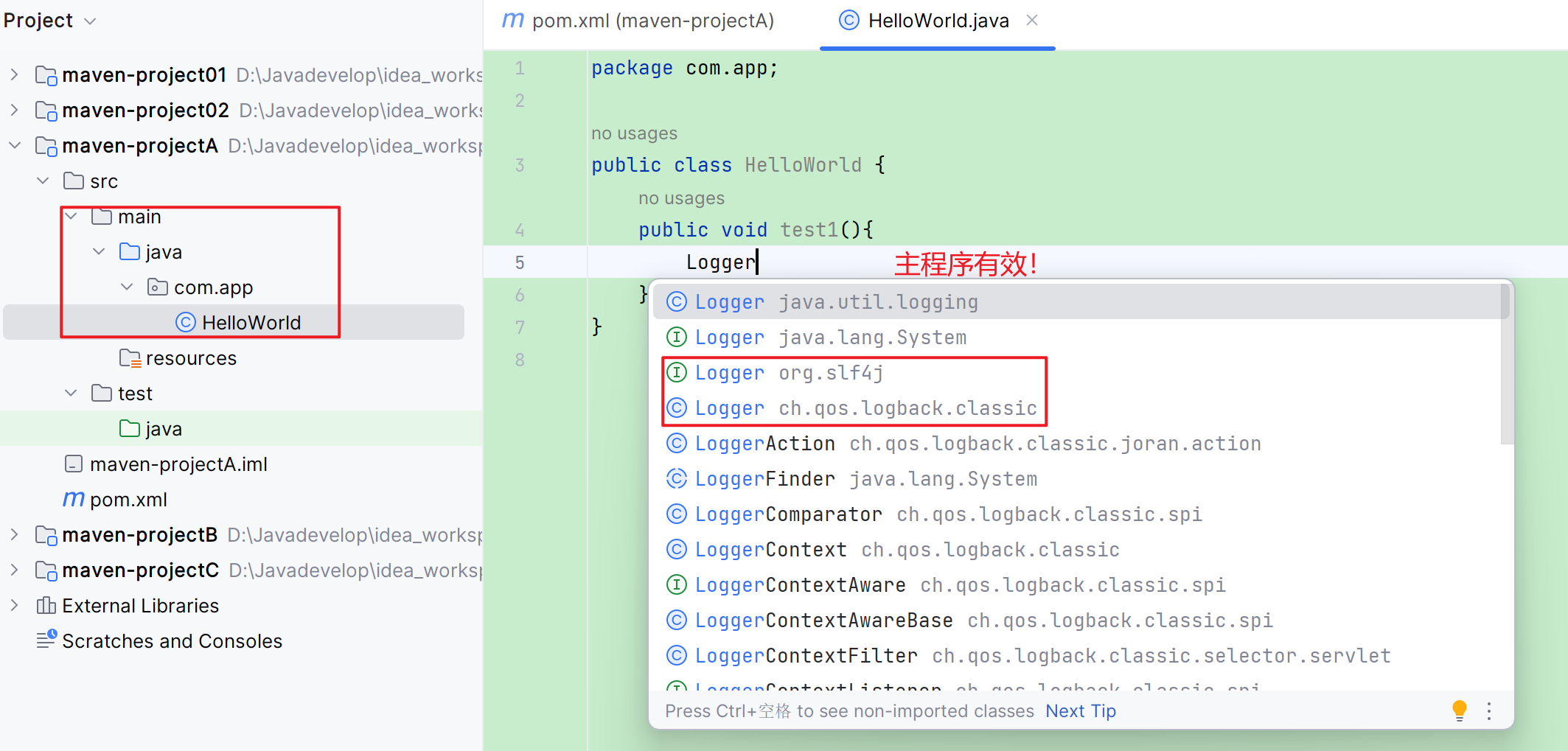
Task: Switch to pom.xml (maven-projectA) tab
Action: (x=638, y=21)
